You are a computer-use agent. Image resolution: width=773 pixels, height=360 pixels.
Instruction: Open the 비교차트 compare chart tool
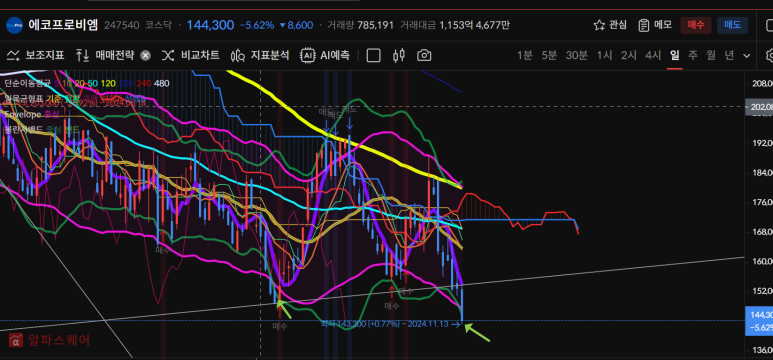[190, 55]
